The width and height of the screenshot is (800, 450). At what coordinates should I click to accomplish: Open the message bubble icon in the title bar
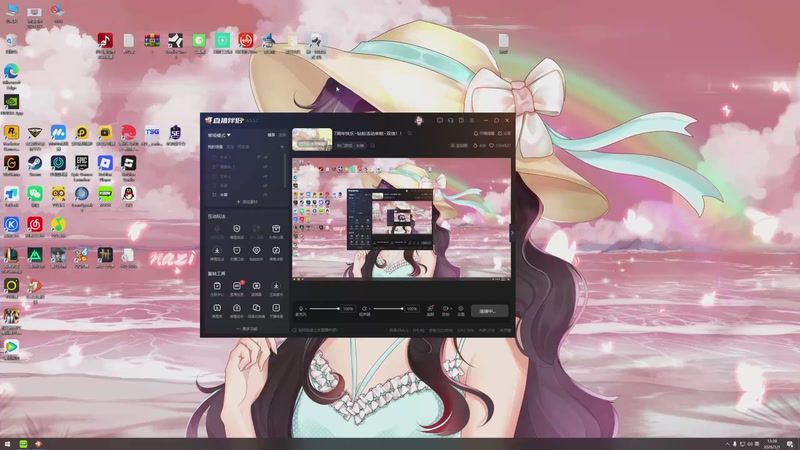(x=440, y=120)
